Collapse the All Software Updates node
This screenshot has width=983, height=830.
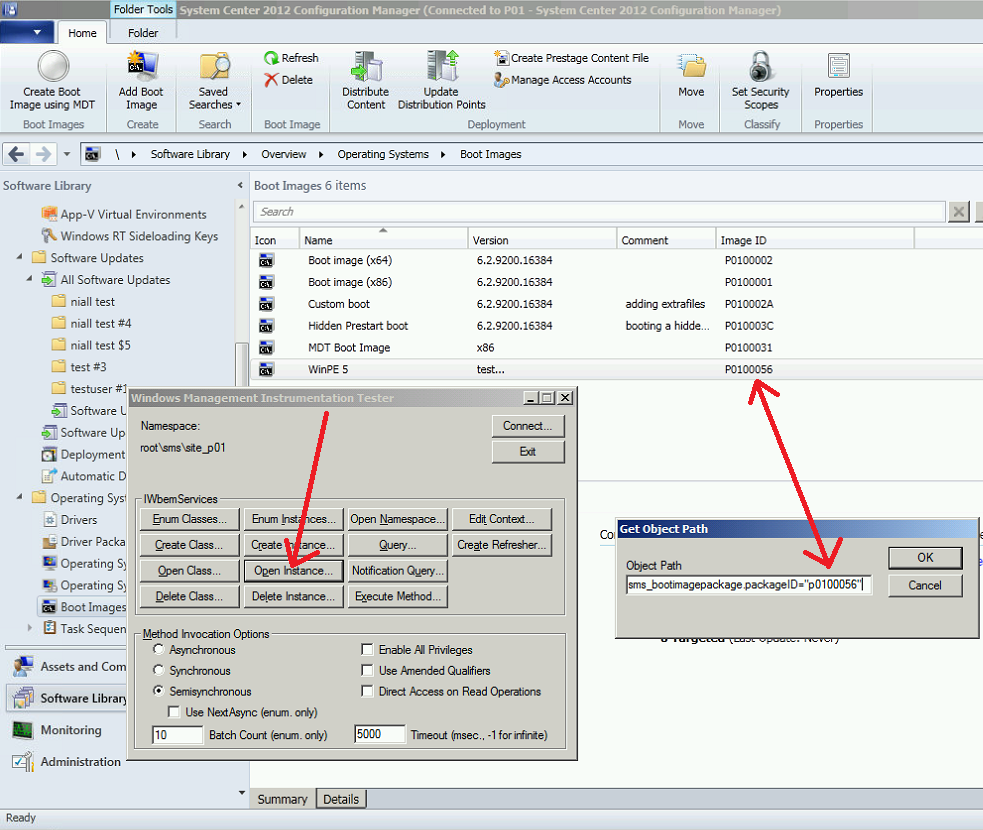coord(29,279)
